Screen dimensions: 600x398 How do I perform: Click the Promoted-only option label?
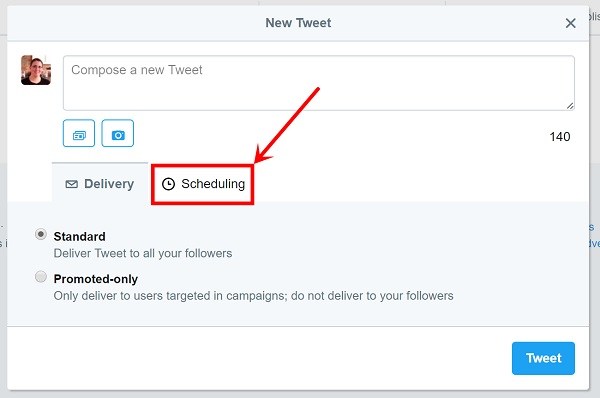point(96,279)
